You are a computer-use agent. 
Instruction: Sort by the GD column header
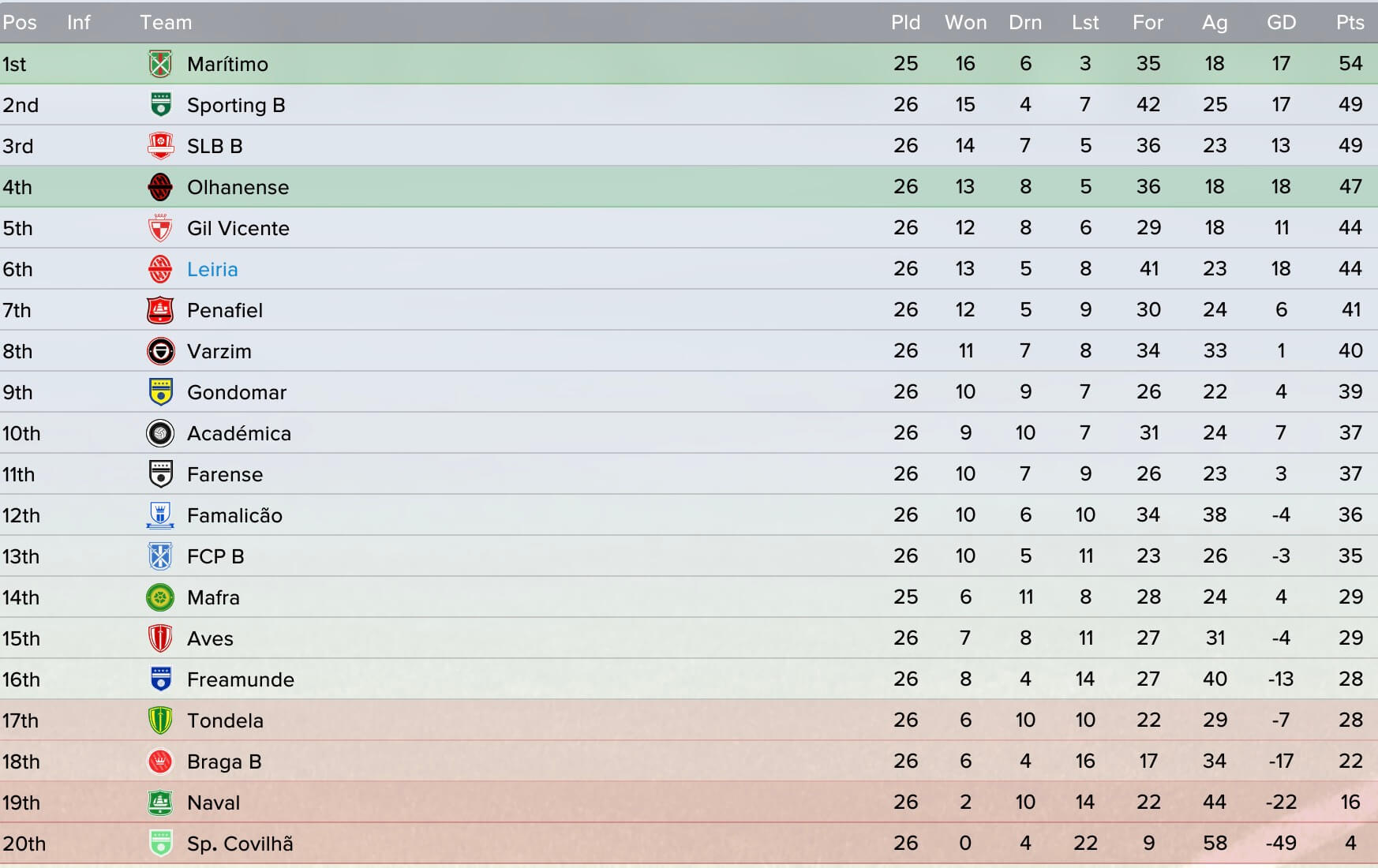[x=1281, y=22]
